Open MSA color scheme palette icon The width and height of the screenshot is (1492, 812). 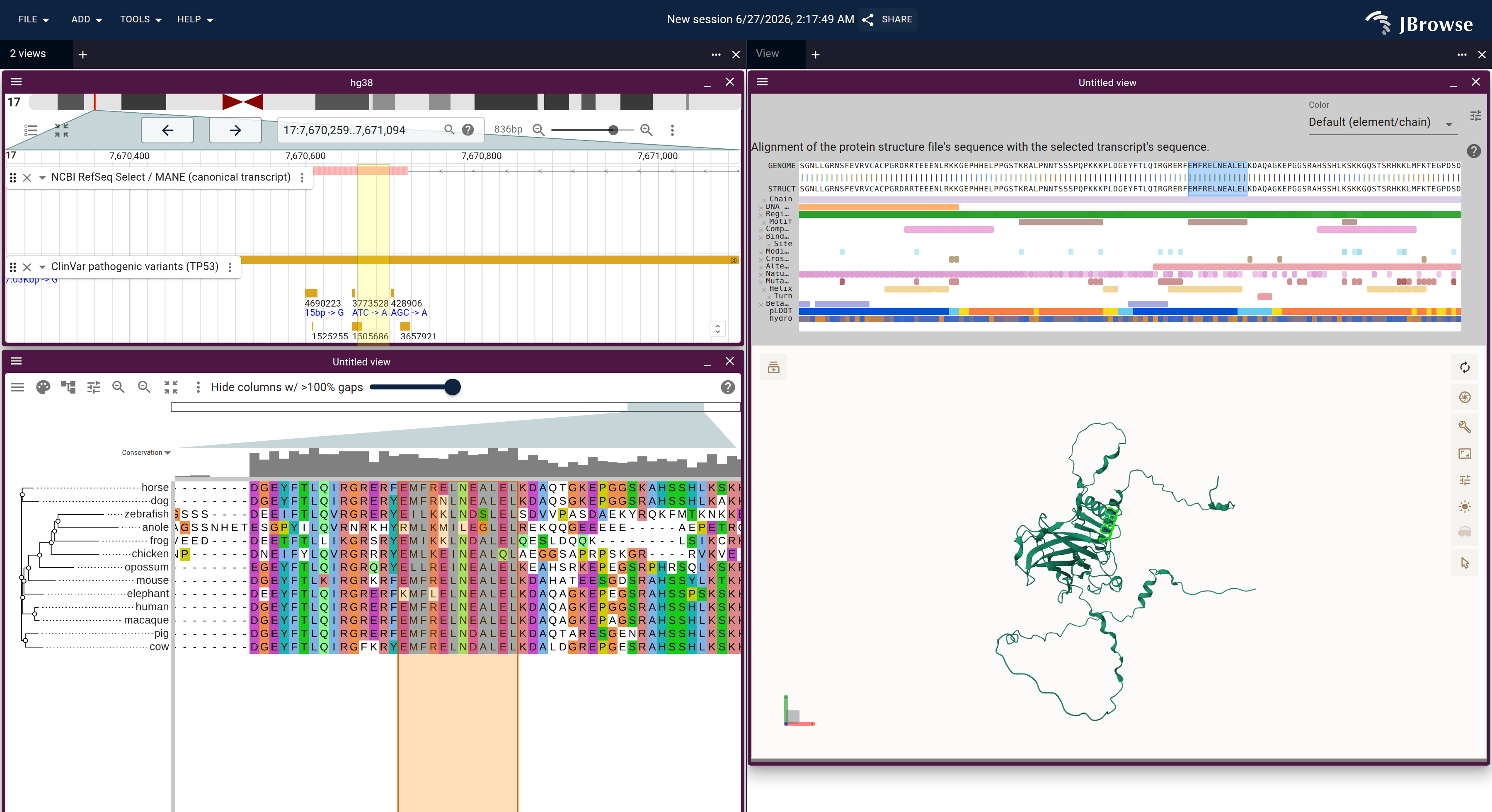[43, 387]
